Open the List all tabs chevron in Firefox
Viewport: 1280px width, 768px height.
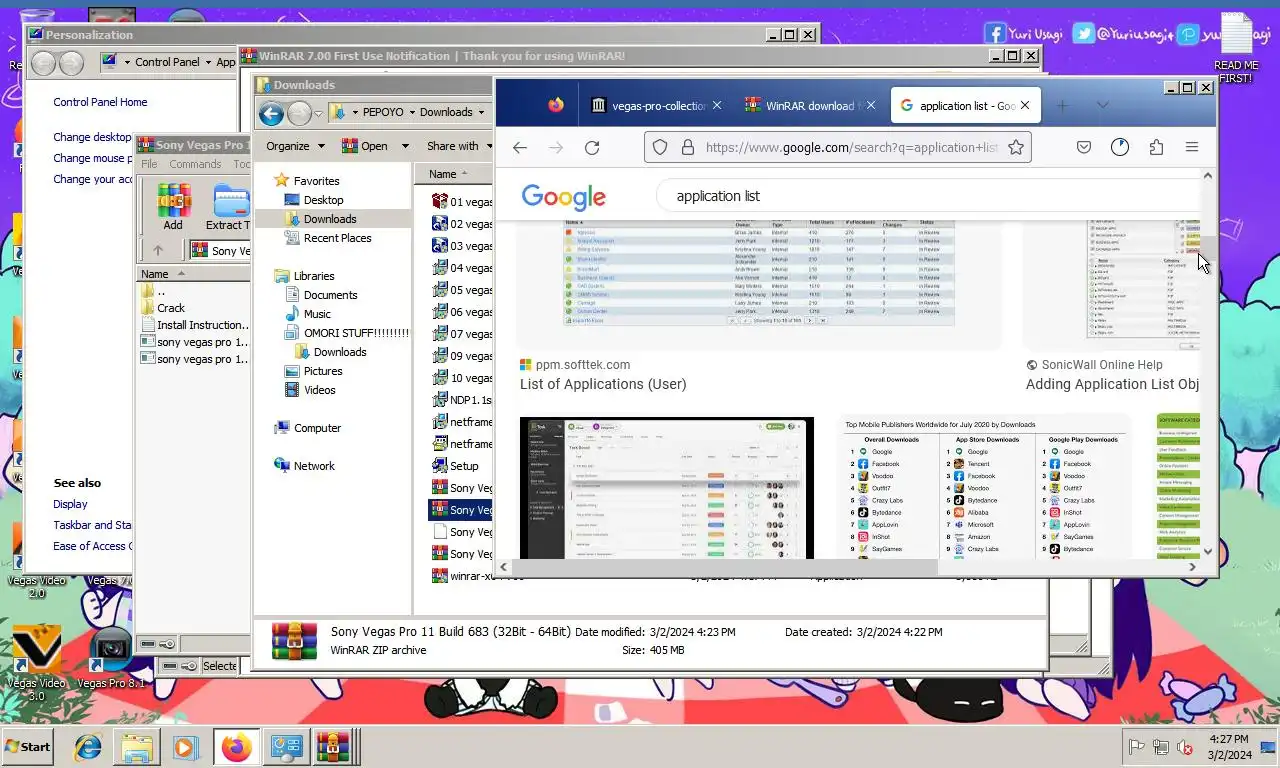point(1102,105)
